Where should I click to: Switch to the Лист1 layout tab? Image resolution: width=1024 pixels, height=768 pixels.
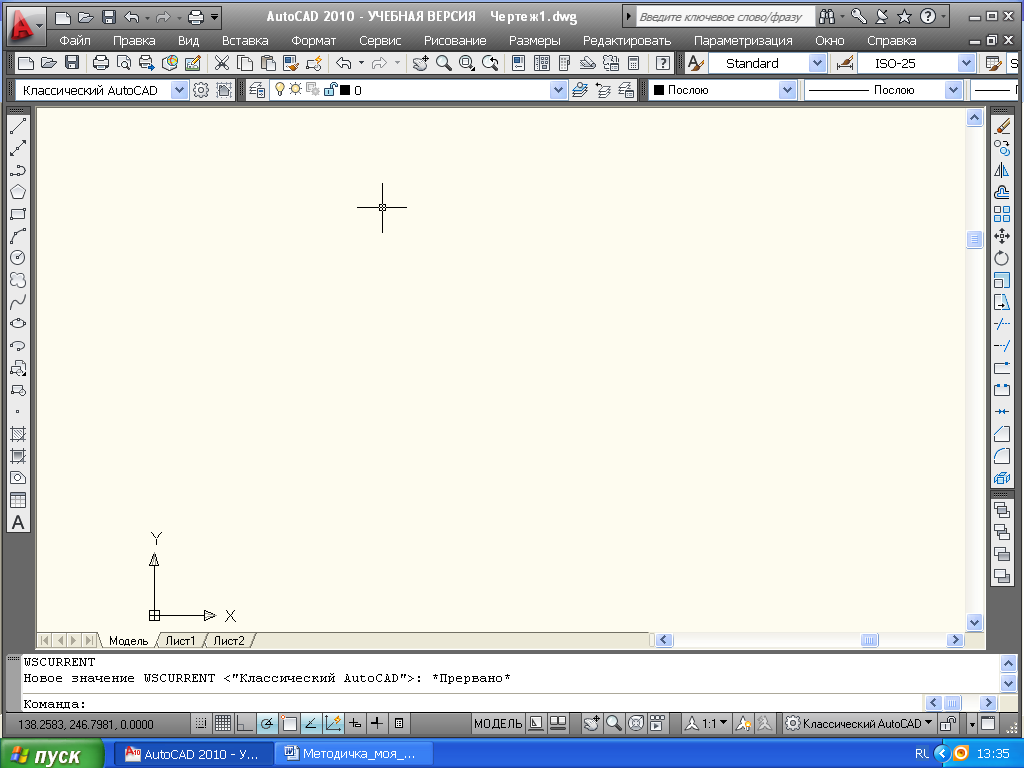(x=180, y=641)
